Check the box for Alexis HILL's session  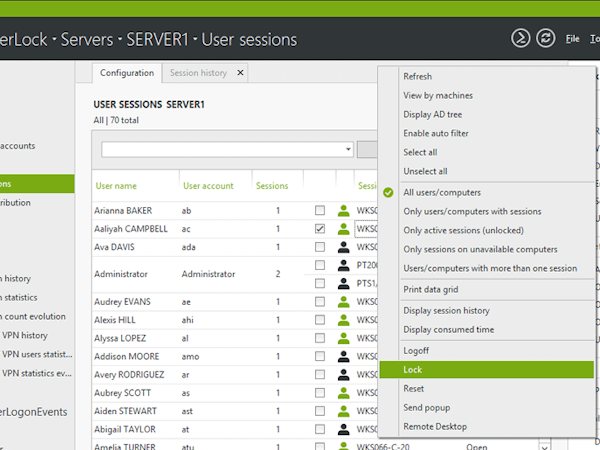(x=320, y=320)
